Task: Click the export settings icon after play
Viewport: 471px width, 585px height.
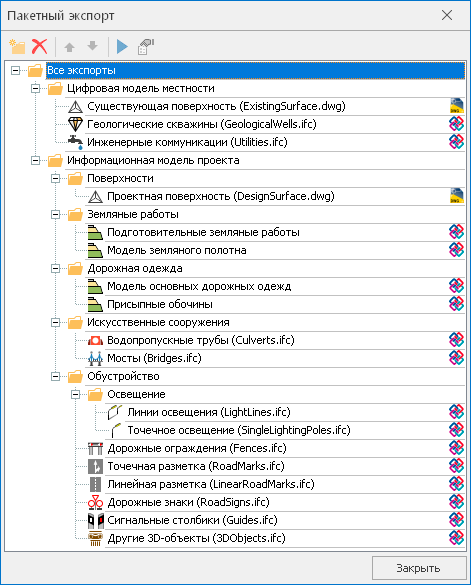Action: click(x=146, y=47)
